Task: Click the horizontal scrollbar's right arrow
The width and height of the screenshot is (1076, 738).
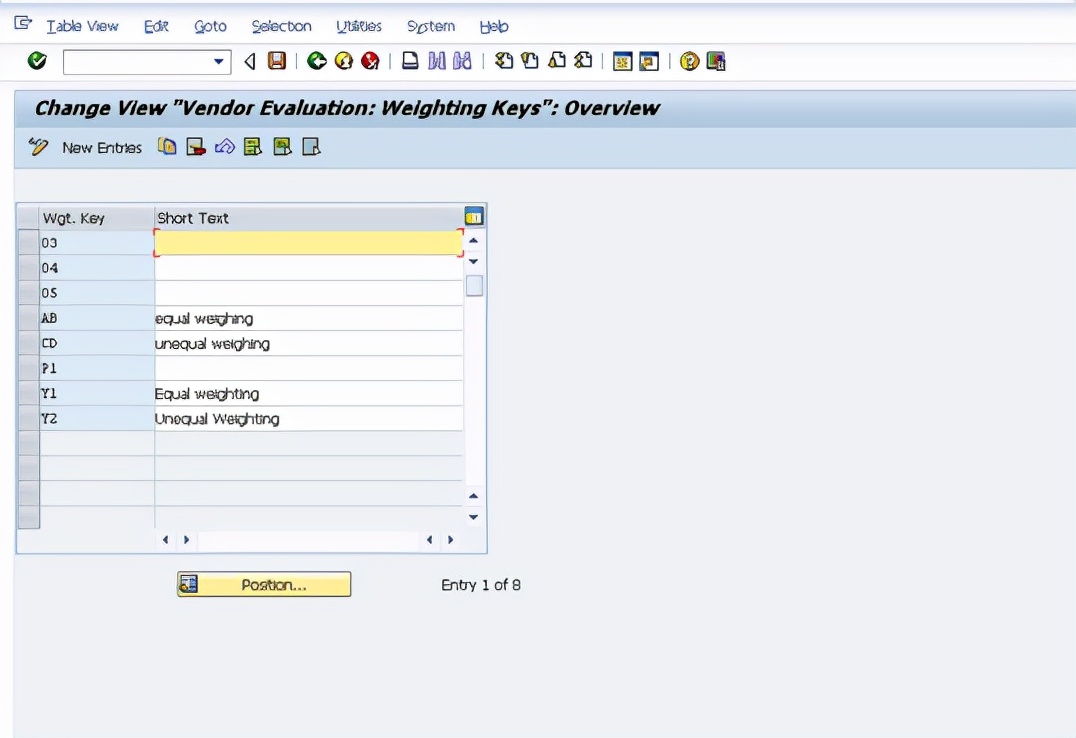Action: pyautogui.click(x=450, y=538)
